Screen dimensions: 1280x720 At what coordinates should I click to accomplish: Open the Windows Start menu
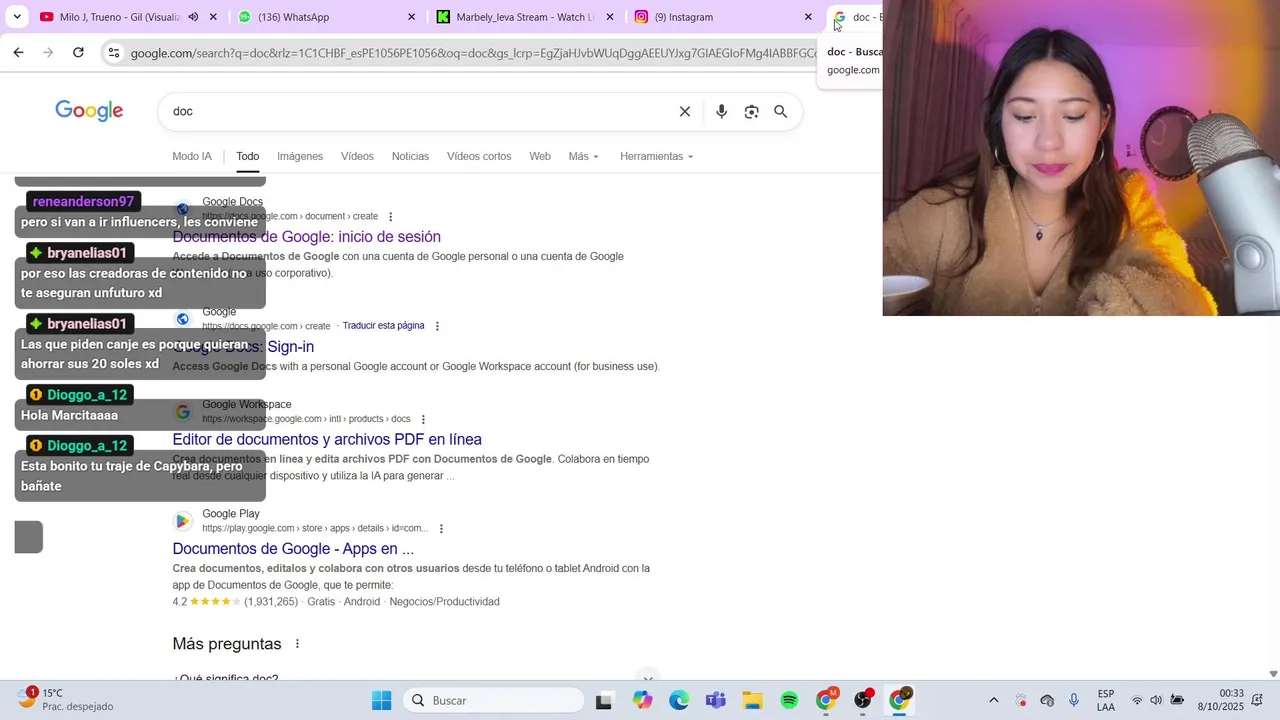pos(382,700)
